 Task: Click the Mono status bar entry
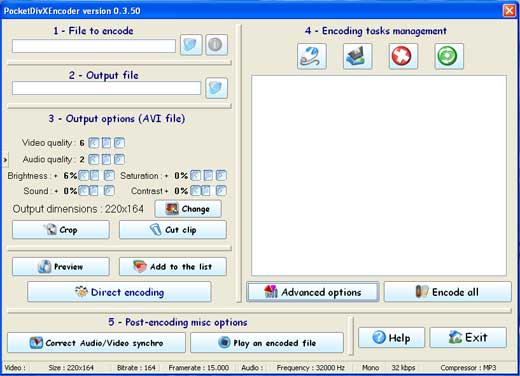370,368
